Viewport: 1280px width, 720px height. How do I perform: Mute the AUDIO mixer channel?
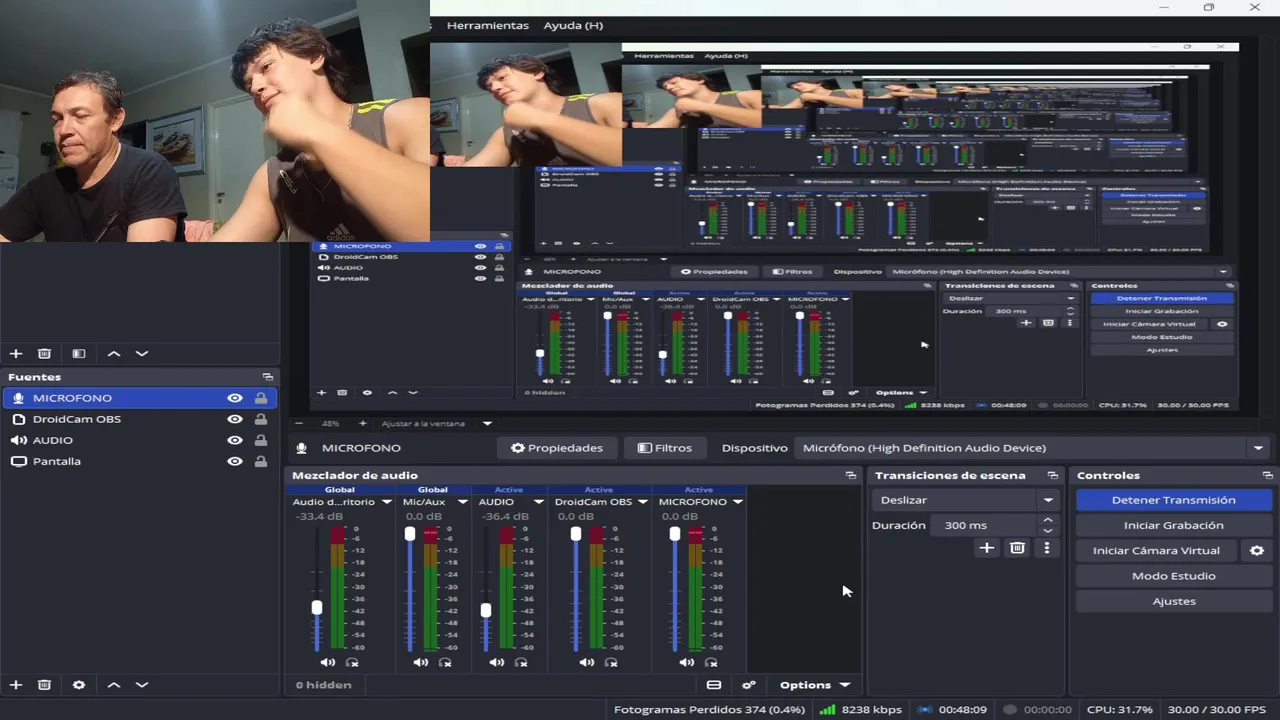(x=496, y=662)
